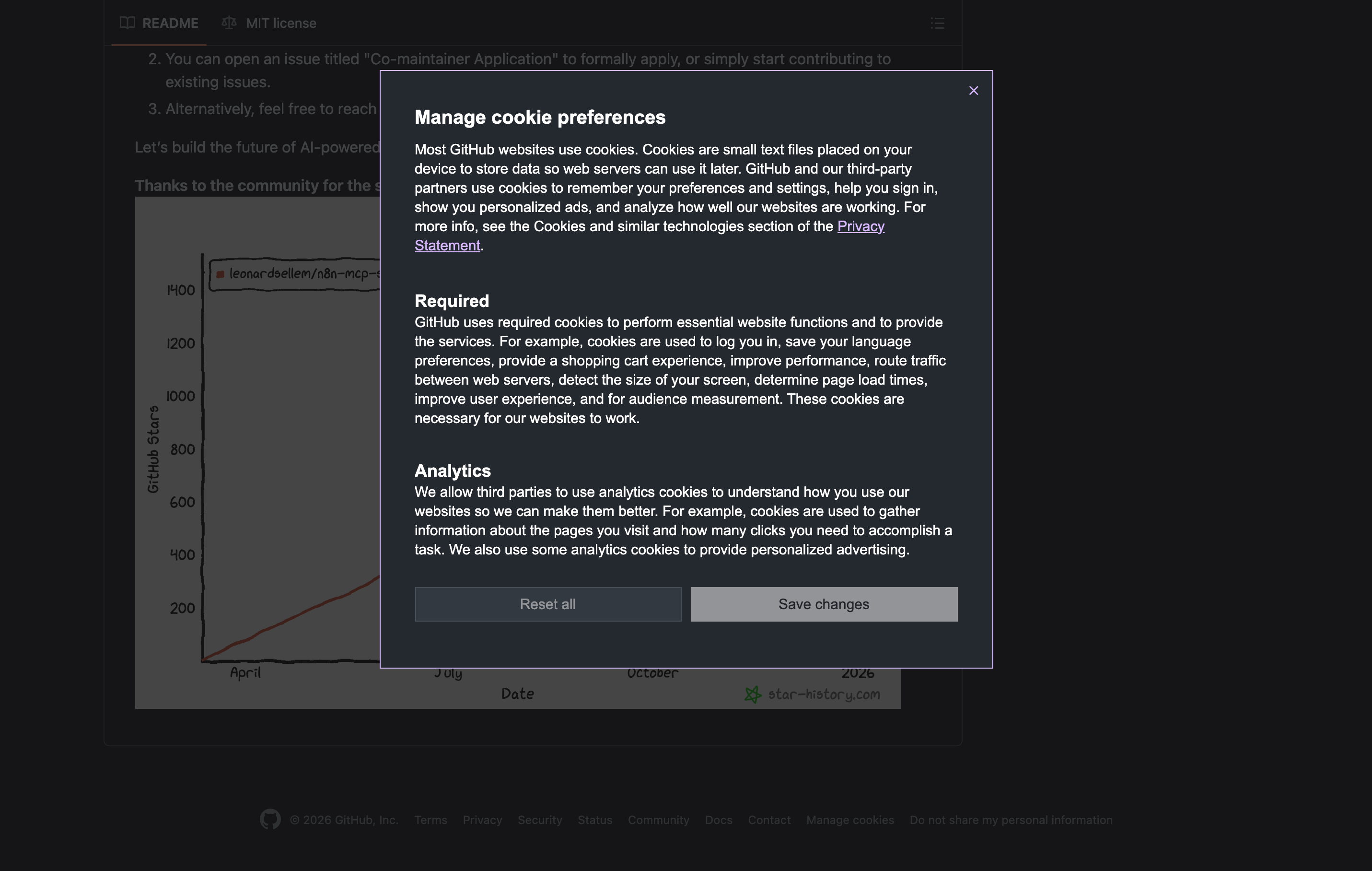Click Save changes button
1372x871 pixels.
tap(823, 604)
